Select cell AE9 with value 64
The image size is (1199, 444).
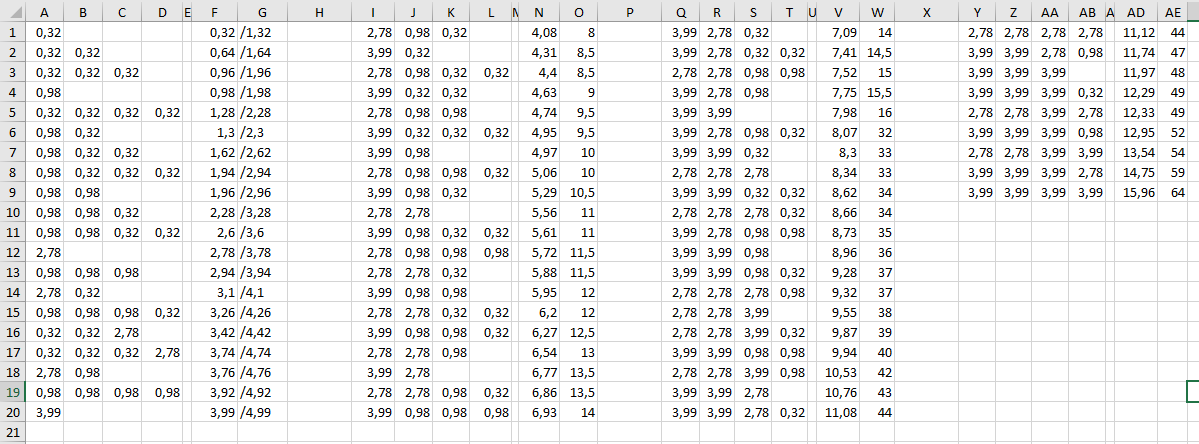(x=1172, y=193)
